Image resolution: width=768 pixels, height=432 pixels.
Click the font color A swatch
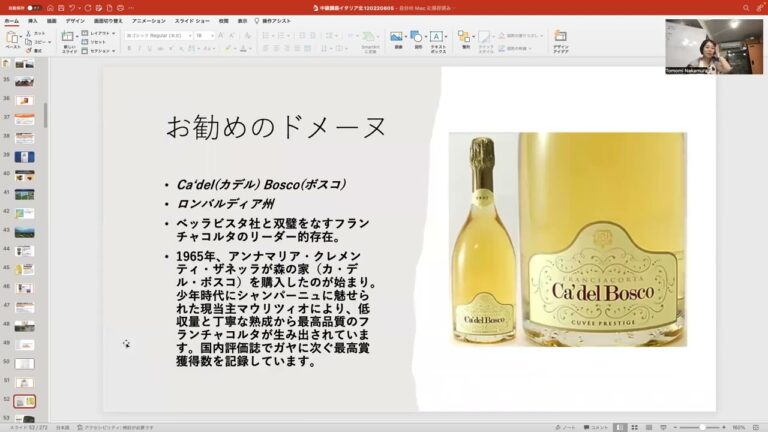click(243, 48)
